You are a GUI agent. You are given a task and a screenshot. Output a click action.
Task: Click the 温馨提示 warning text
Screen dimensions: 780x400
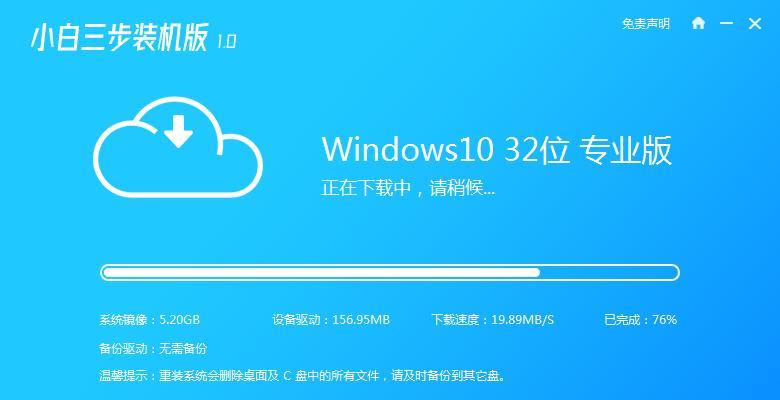(302, 376)
